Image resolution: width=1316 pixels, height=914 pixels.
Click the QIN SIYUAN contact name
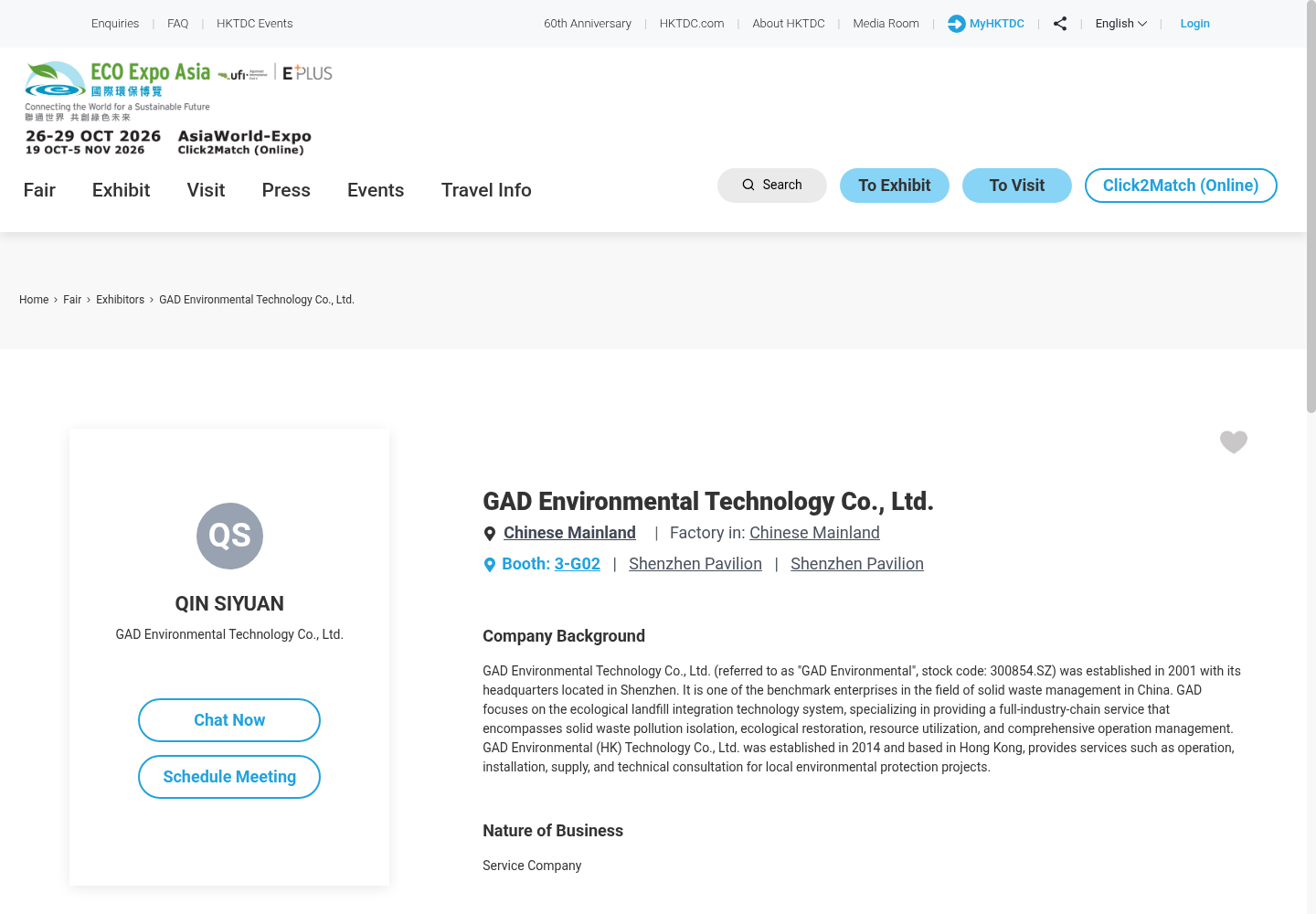[x=229, y=603]
